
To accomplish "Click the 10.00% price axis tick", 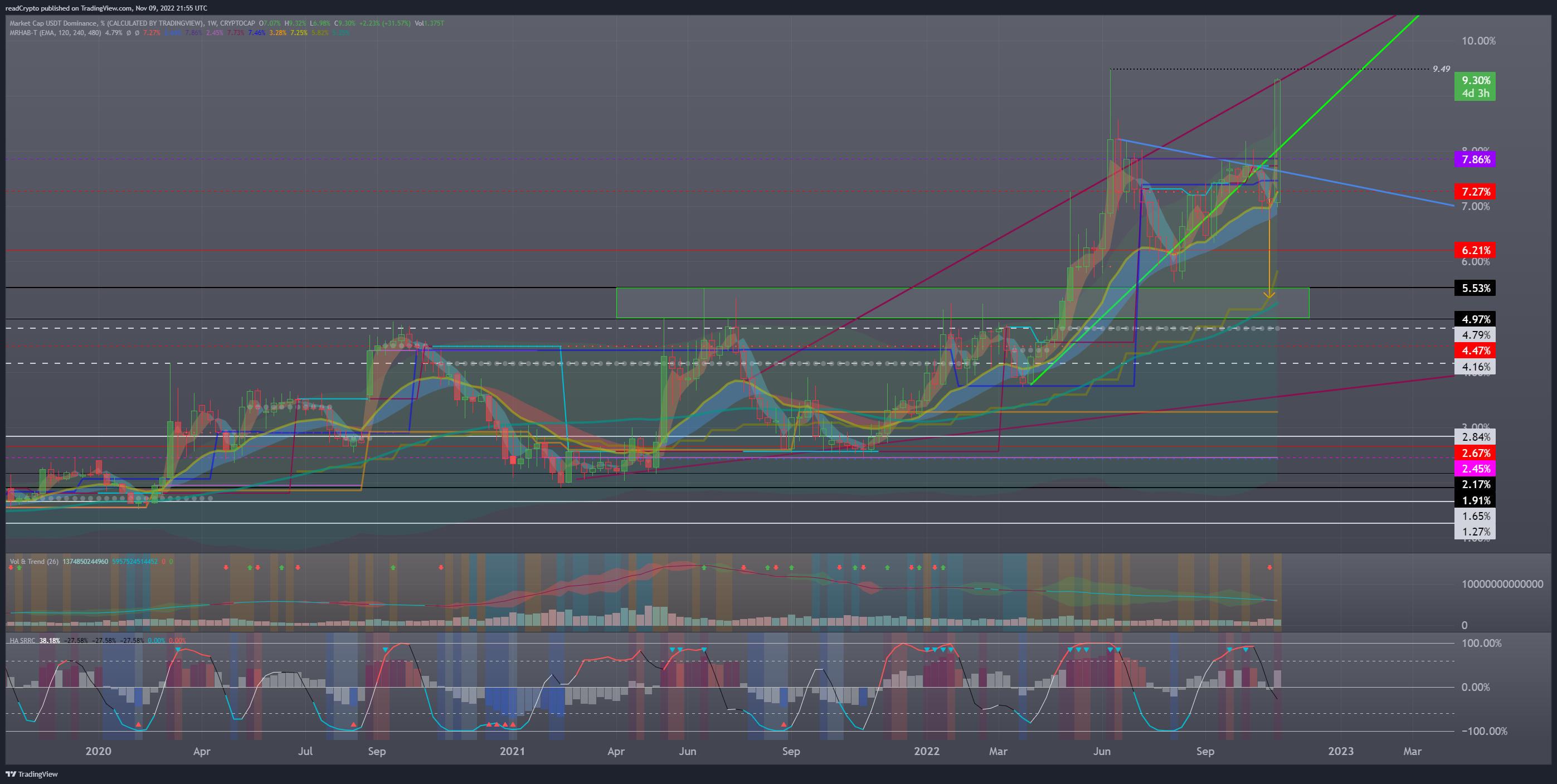I will click(x=1478, y=41).
